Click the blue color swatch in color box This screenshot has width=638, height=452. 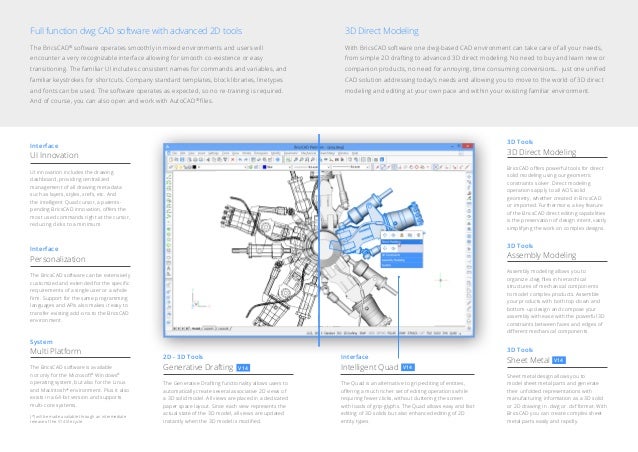click(x=264, y=167)
